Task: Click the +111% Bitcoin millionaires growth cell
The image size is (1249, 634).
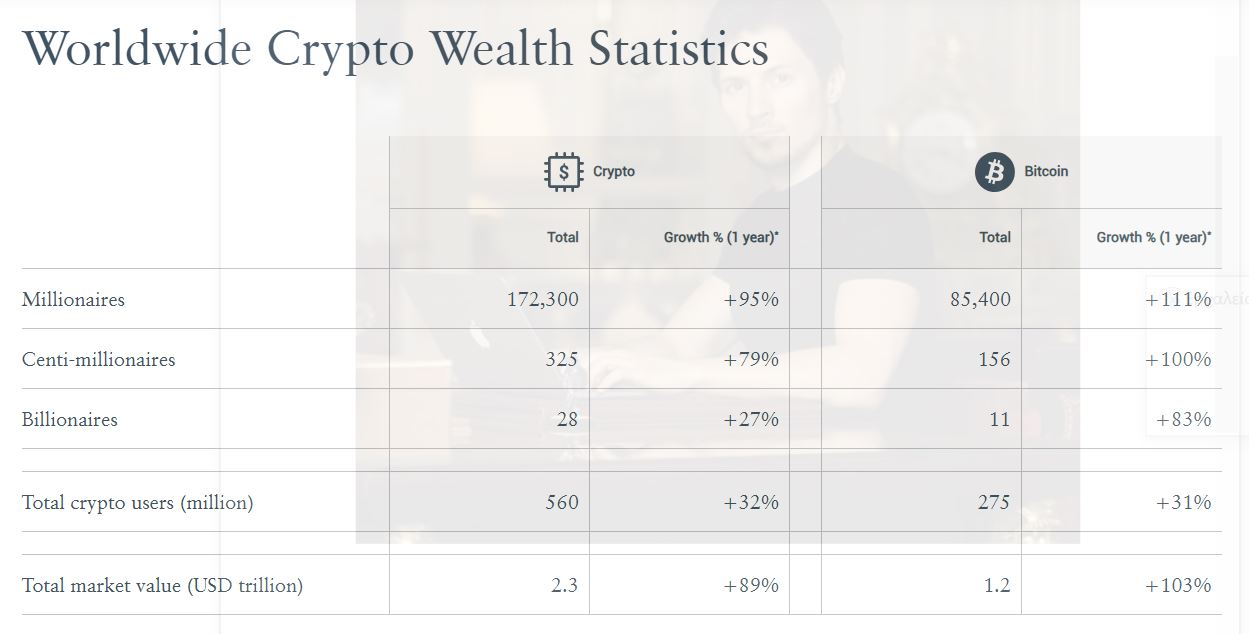Action: click(x=1178, y=299)
